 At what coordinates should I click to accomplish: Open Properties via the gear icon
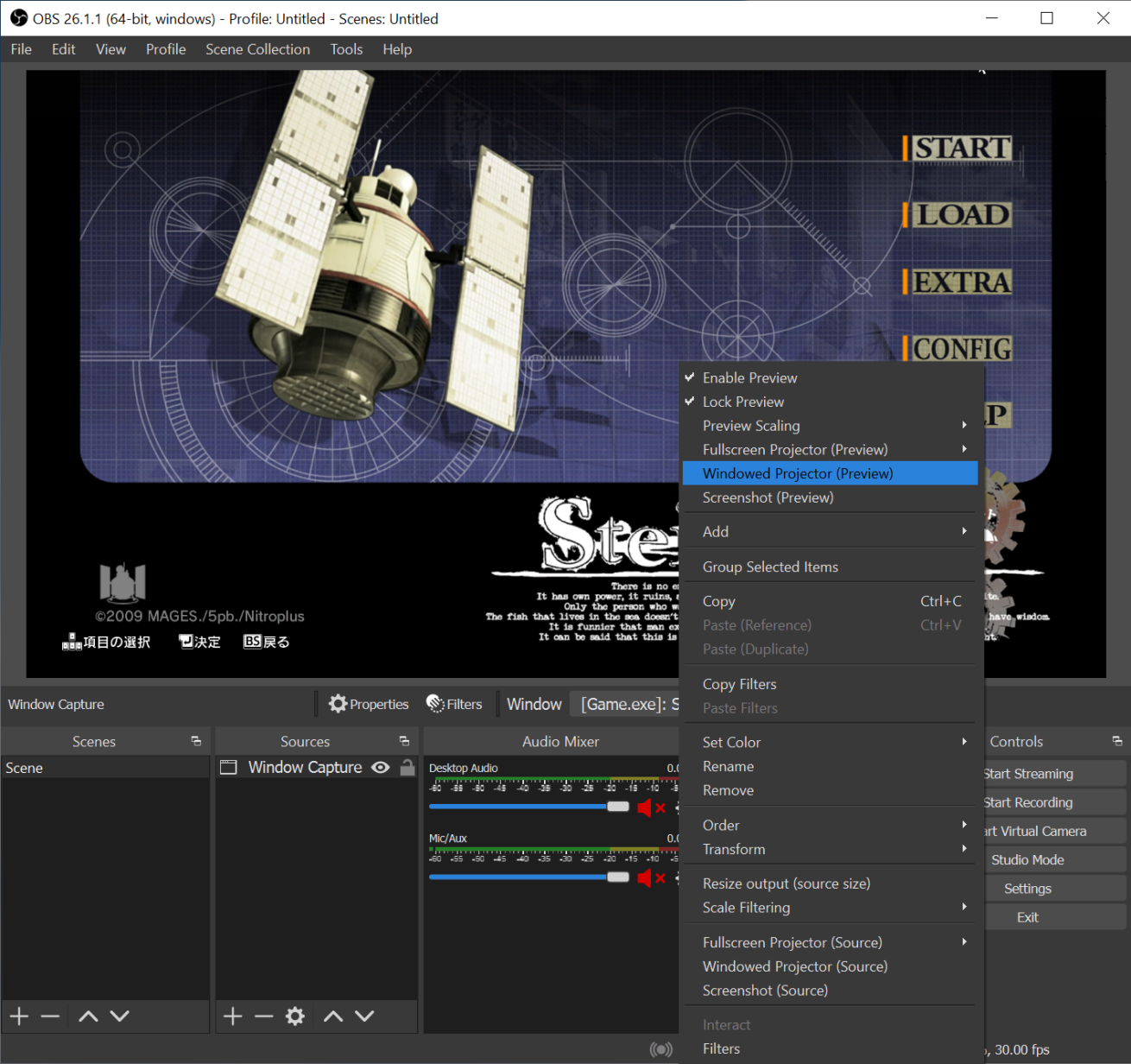[x=338, y=704]
